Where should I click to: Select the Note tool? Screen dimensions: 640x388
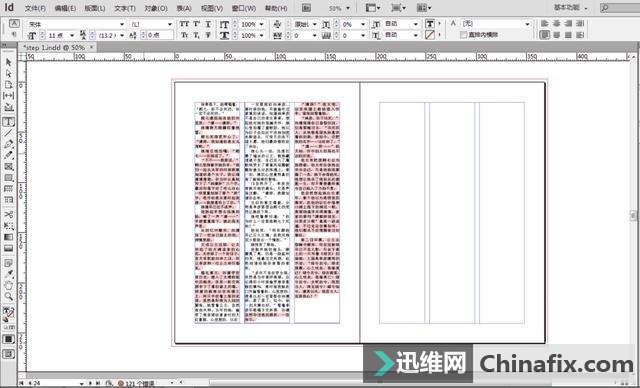pyautogui.click(x=9, y=263)
